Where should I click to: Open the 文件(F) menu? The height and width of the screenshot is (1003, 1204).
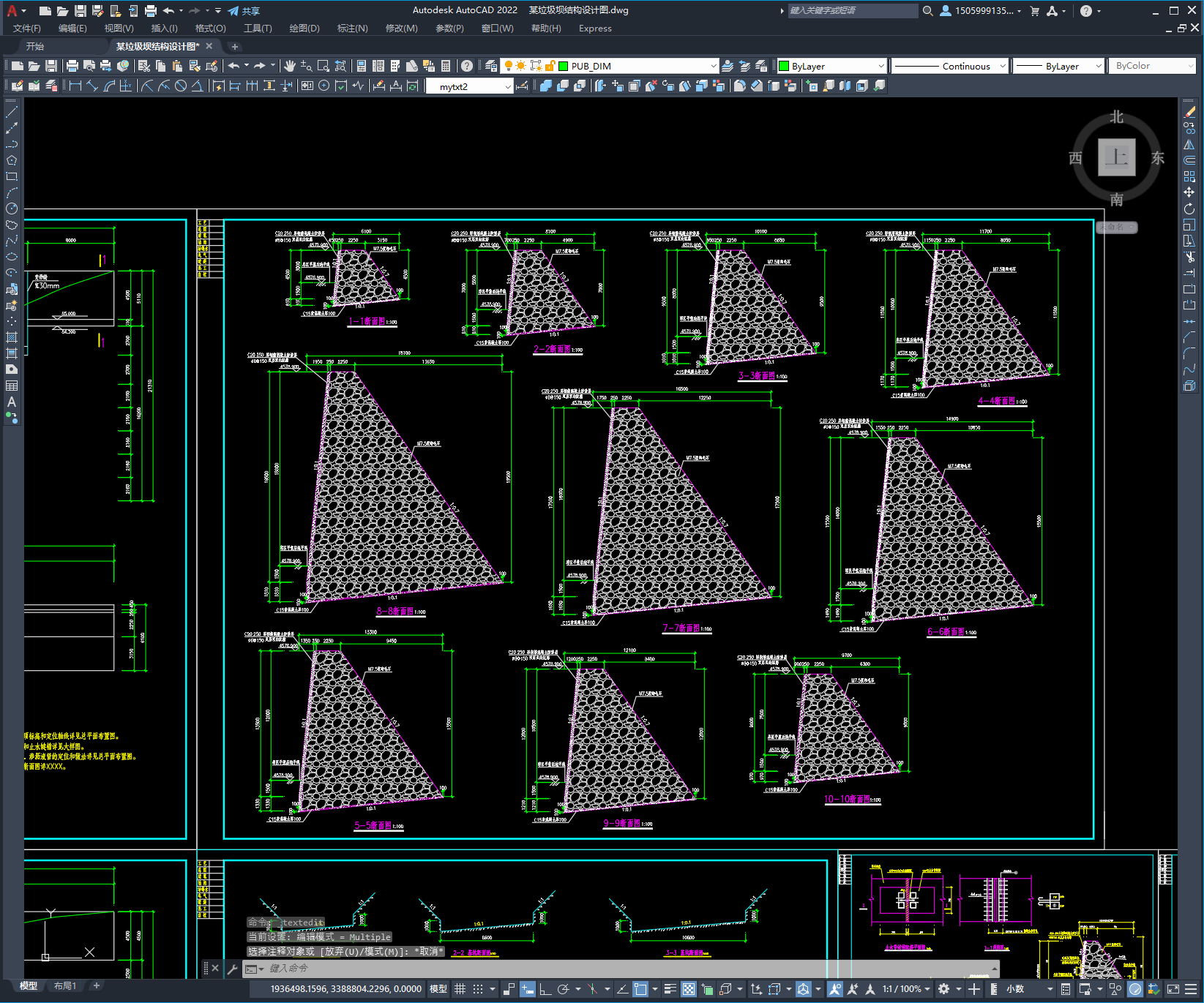tap(27, 29)
